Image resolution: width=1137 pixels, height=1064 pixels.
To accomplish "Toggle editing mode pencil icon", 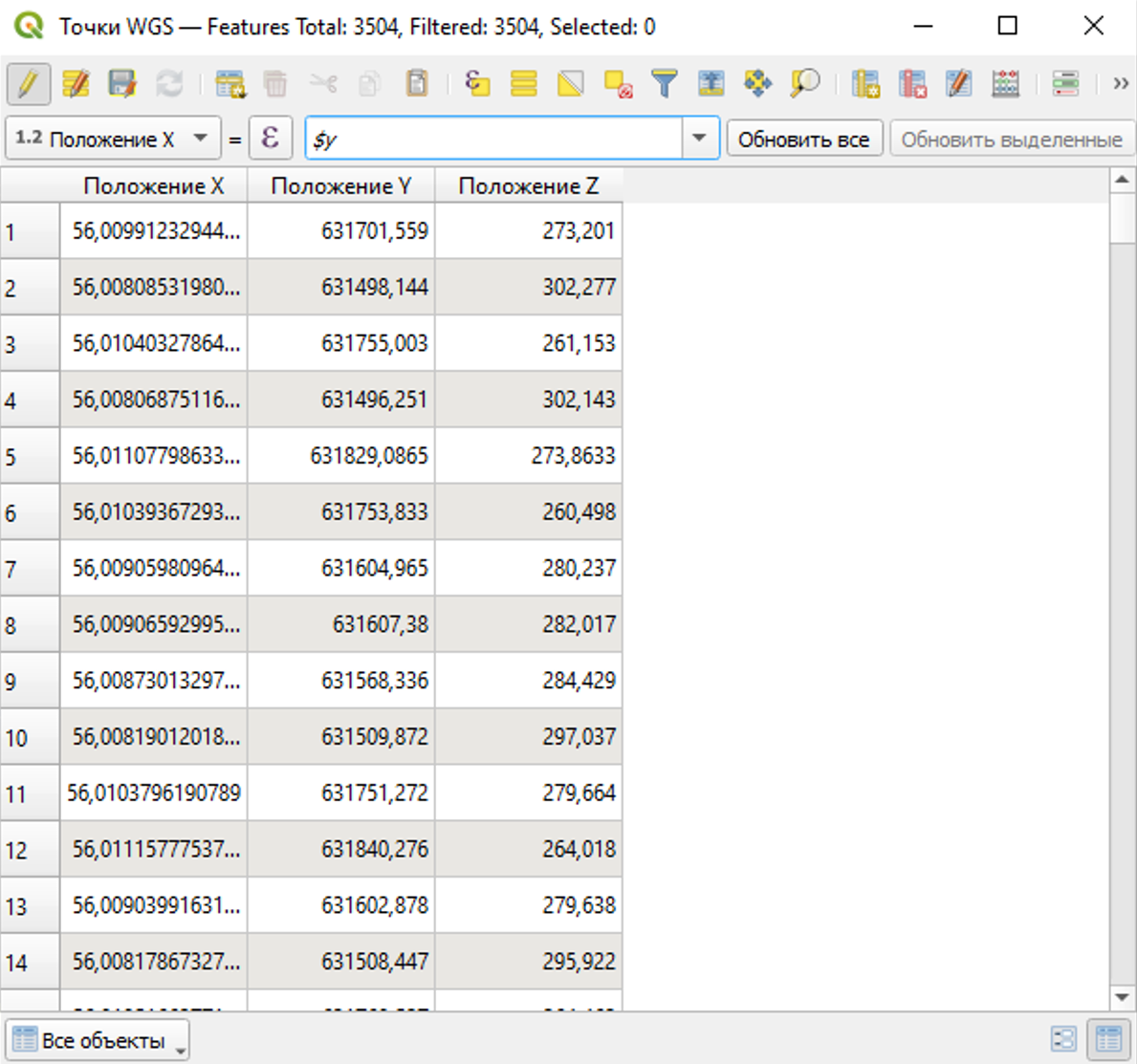I will pyautogui.click(x=28, y=84).
